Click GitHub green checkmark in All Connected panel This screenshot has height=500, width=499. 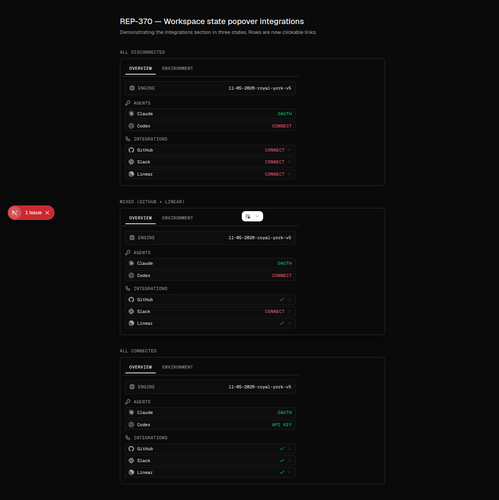point(282,449)
